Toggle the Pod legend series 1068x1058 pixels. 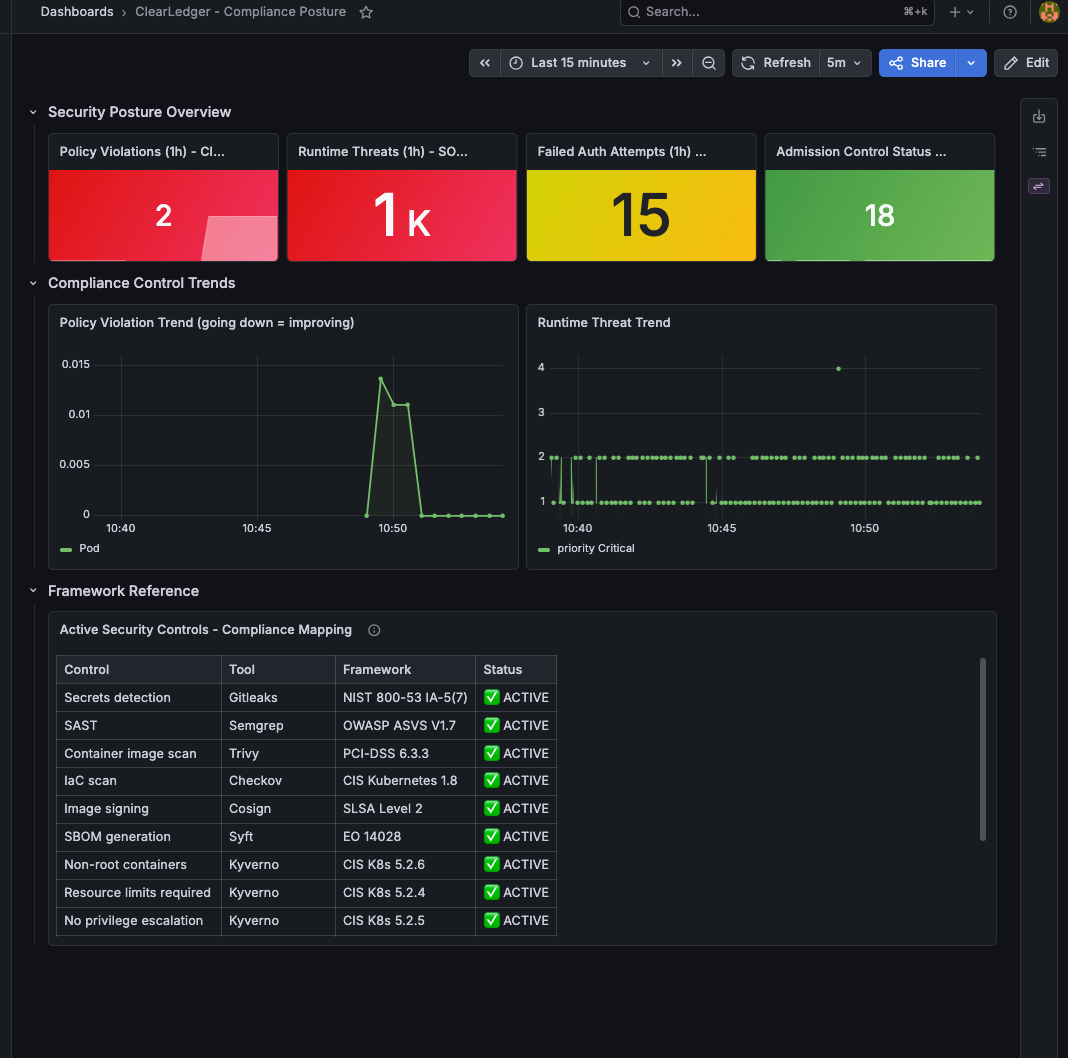[80, 548]
